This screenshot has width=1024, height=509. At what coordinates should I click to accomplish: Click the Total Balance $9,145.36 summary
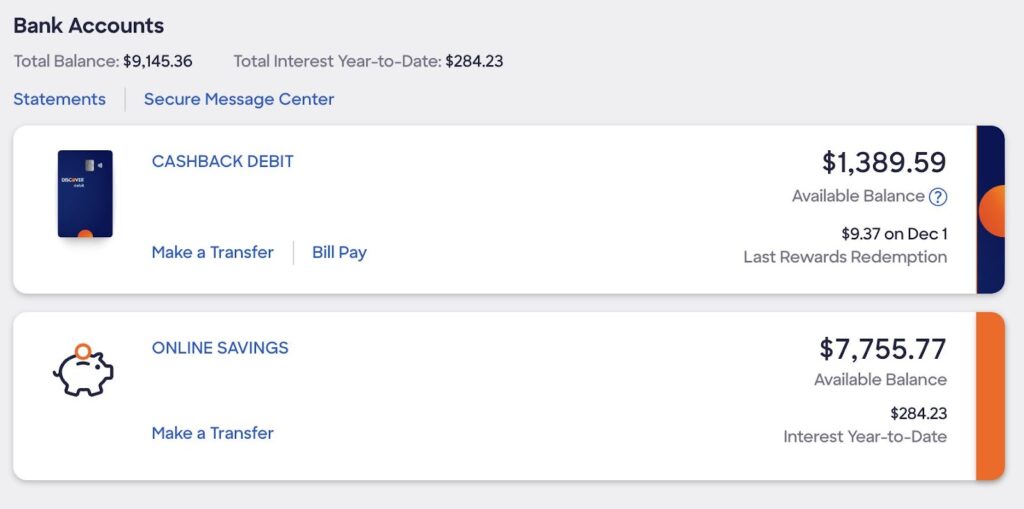tap(103, 61)
